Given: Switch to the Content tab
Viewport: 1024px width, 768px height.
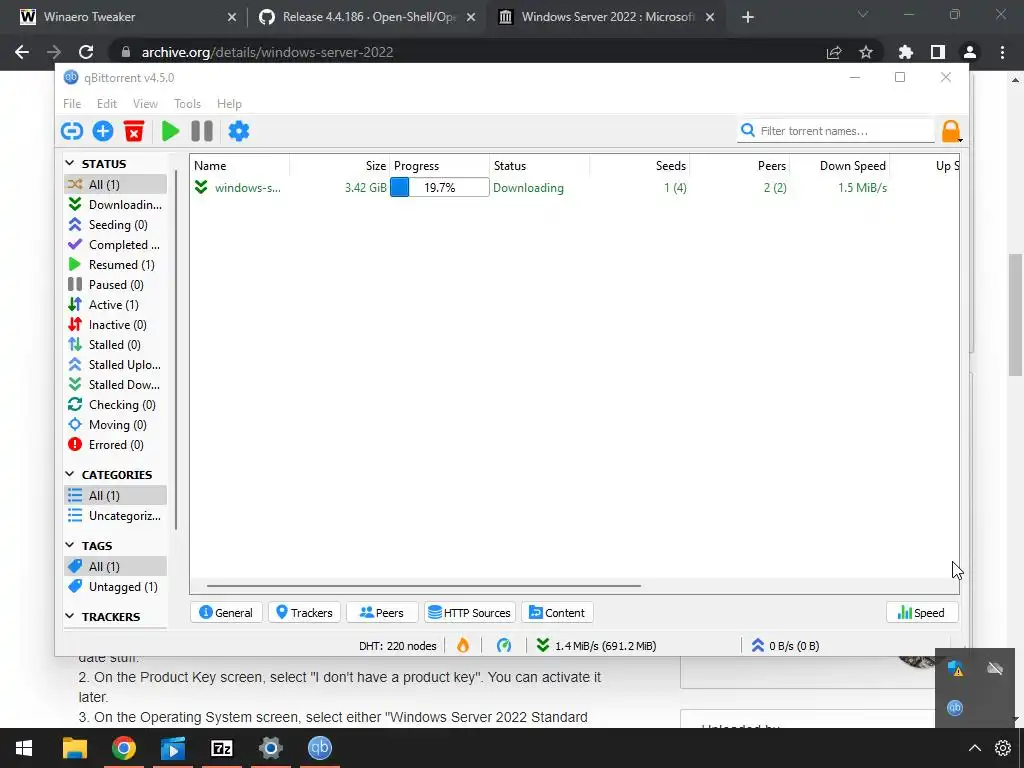Looking at the screenshot, I should tap(557, 613).
